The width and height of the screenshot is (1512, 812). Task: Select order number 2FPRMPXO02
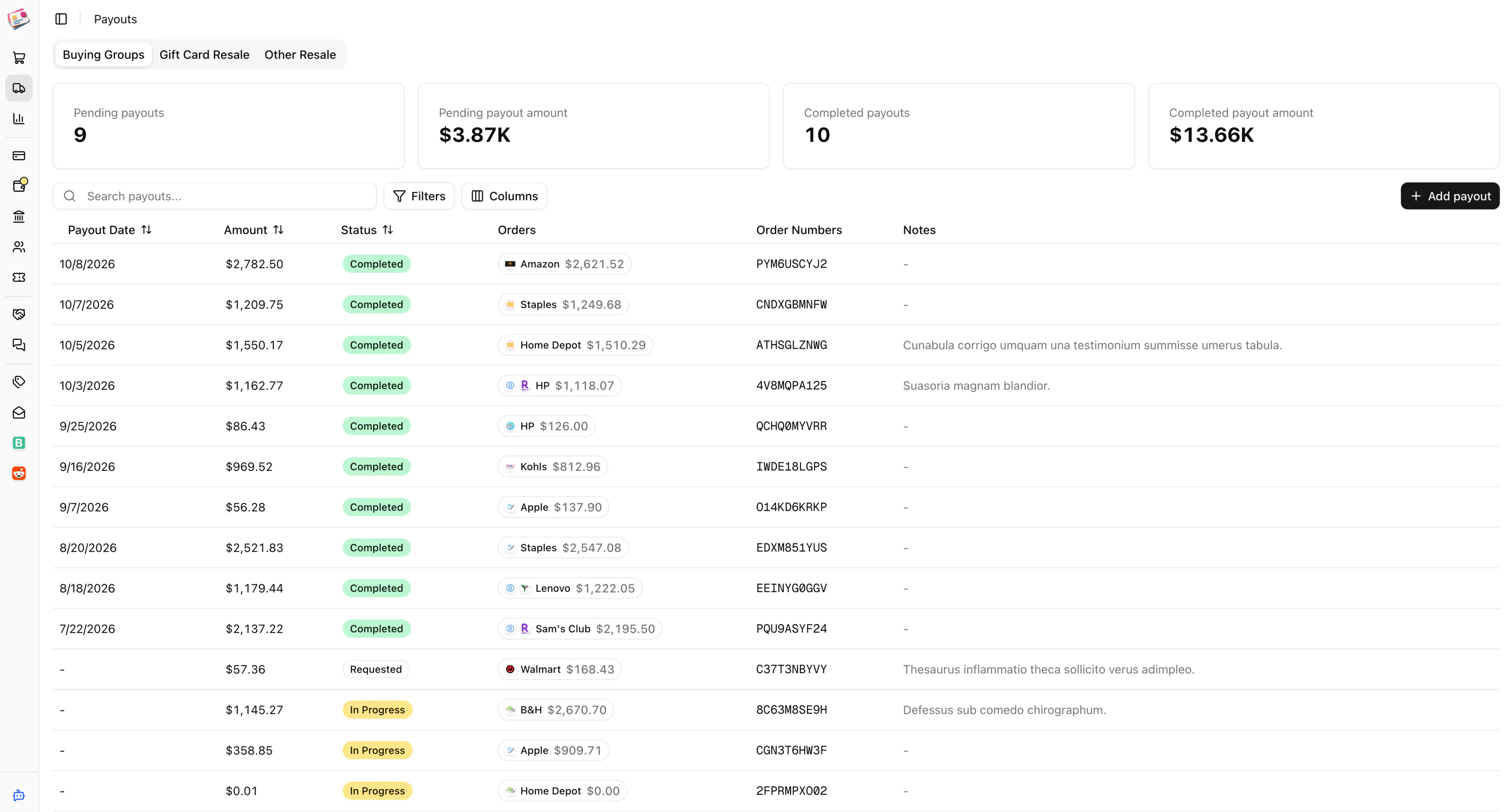pos(791,791)
